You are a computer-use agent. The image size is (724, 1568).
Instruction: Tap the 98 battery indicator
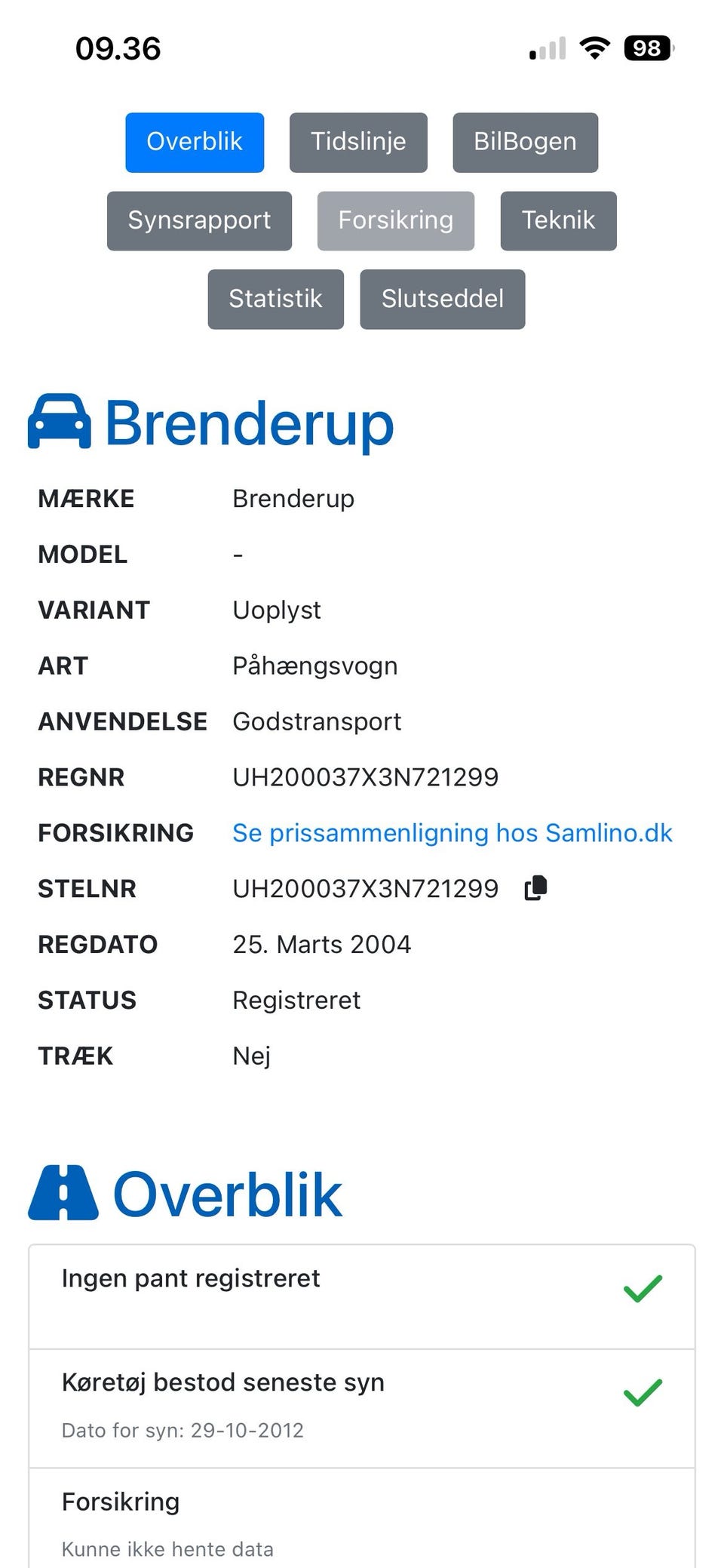pyautogui.click(x=646, y=48)
